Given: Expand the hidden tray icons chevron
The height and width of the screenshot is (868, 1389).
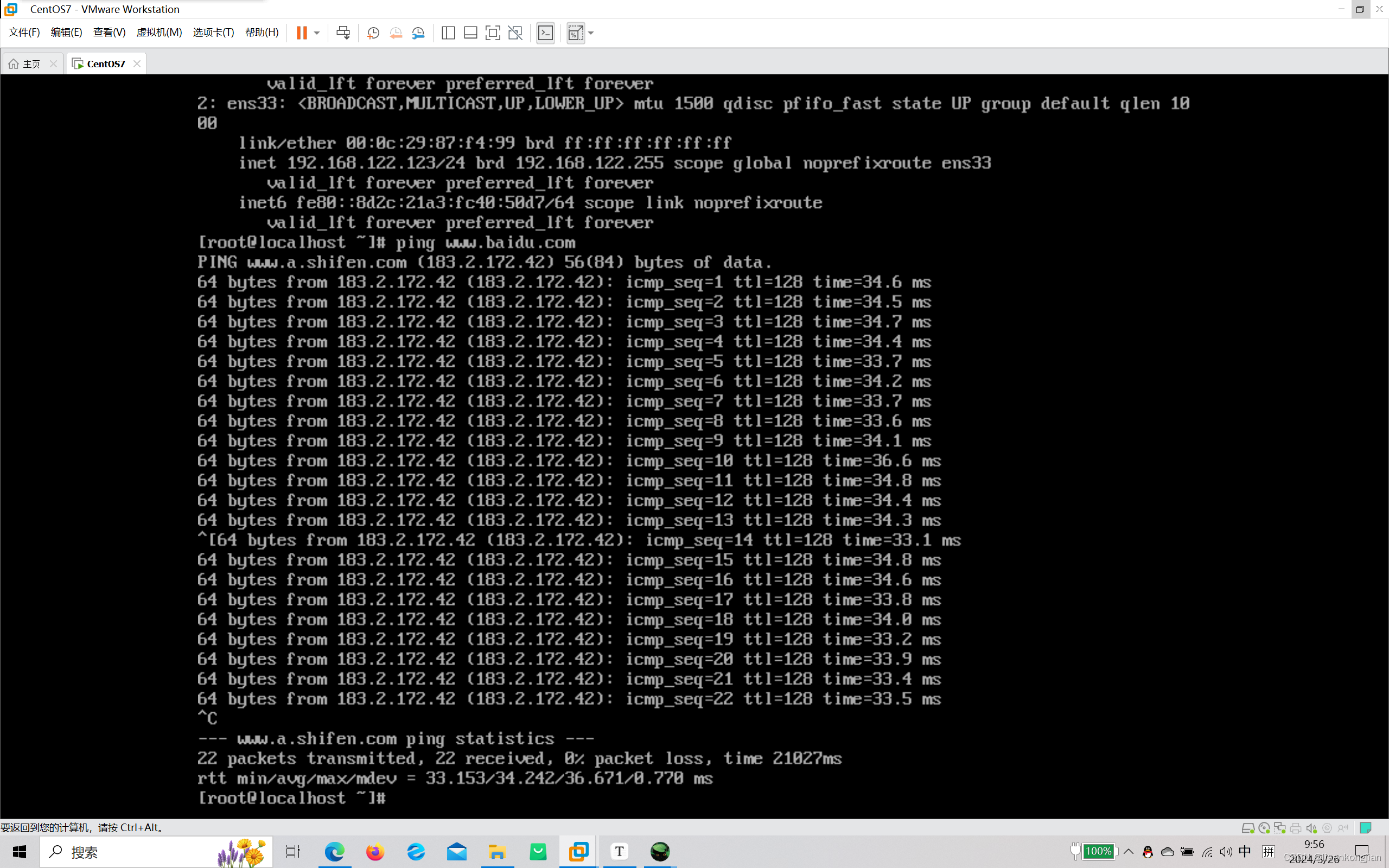Looking at the screenshot, I should pyautogui.click(x=1129, y=852).
